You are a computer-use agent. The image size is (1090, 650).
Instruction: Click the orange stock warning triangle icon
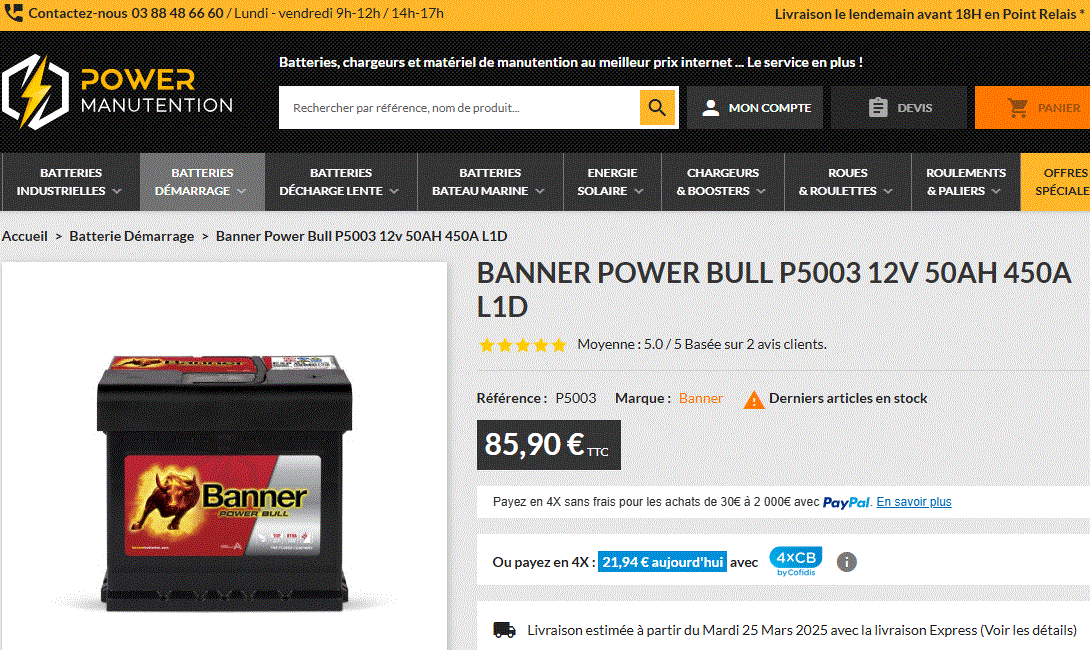click(x=754, y=400)
